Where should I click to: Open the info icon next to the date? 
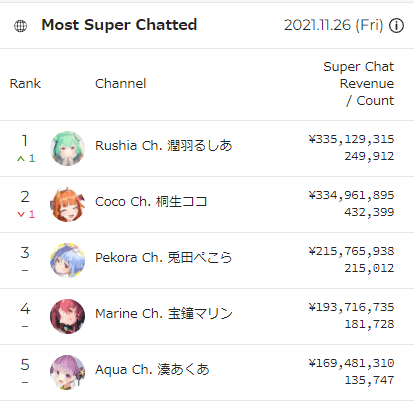[x=397, y=26]
